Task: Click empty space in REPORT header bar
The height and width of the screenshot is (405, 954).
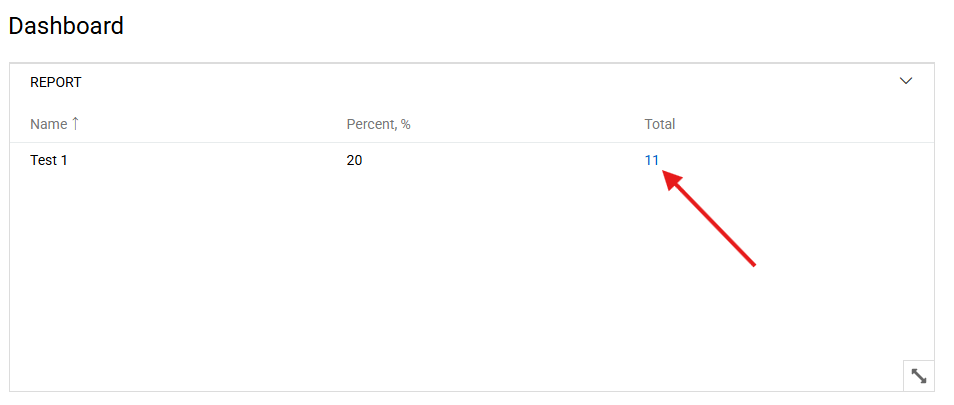Action: pyautogui.click(x=480, y=82)
